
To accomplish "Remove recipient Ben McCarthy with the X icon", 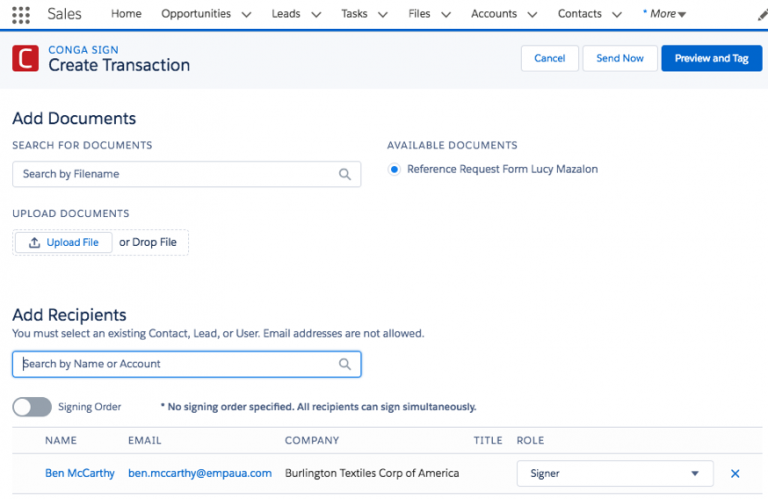I will pyautogui.click(x=735, y=473).
